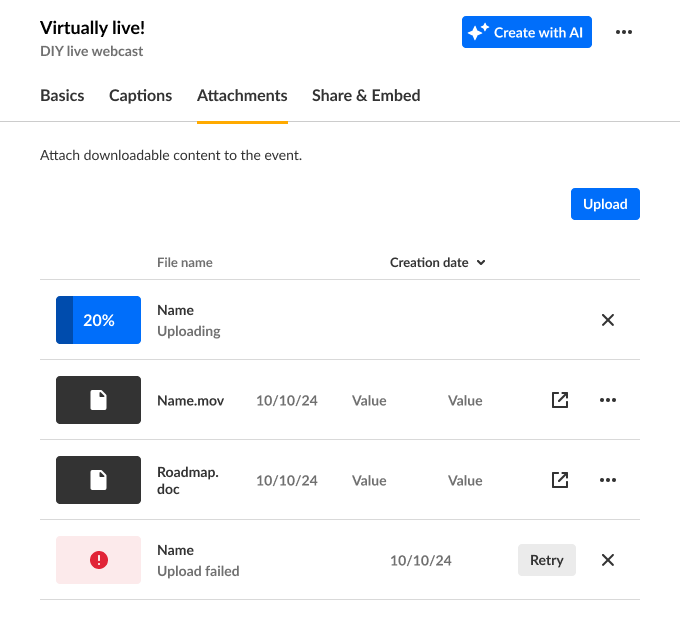Click the 20% upload progress bar
680x632 pixels.
(x=98, y=320)
